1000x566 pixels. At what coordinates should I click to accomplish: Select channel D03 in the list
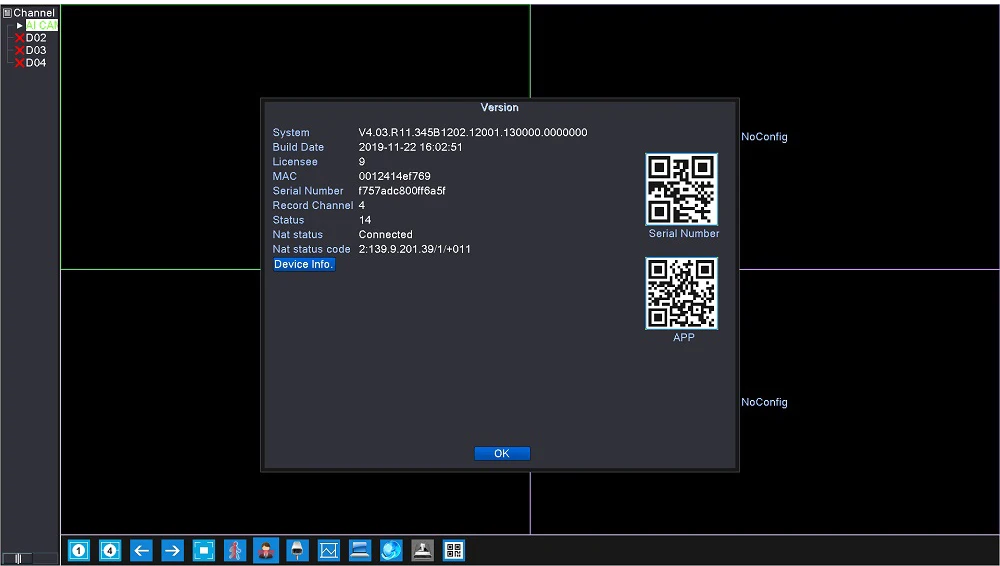[x=36, y=50]
